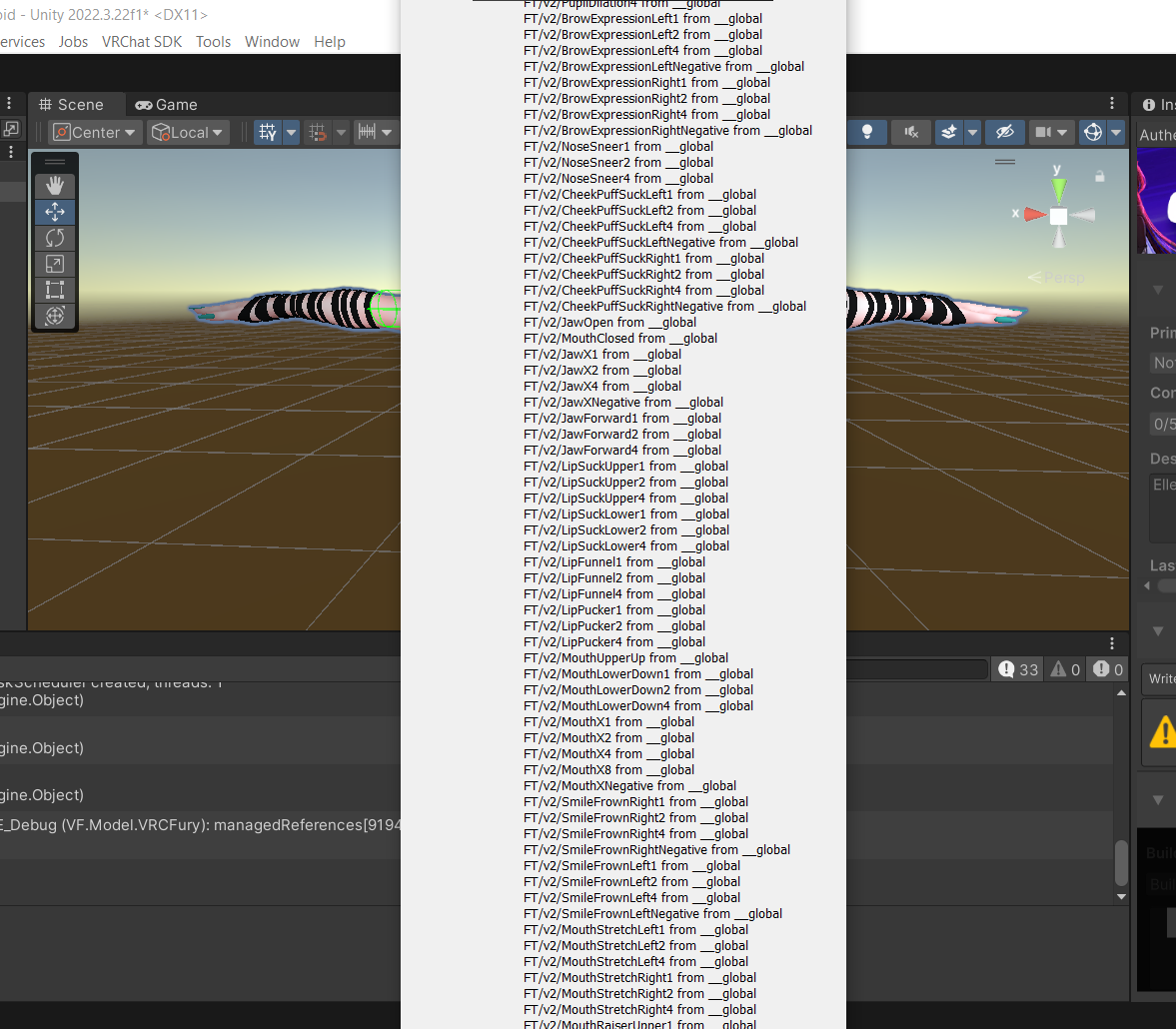Click the console scrollbar down arrow

(1121, 896)
